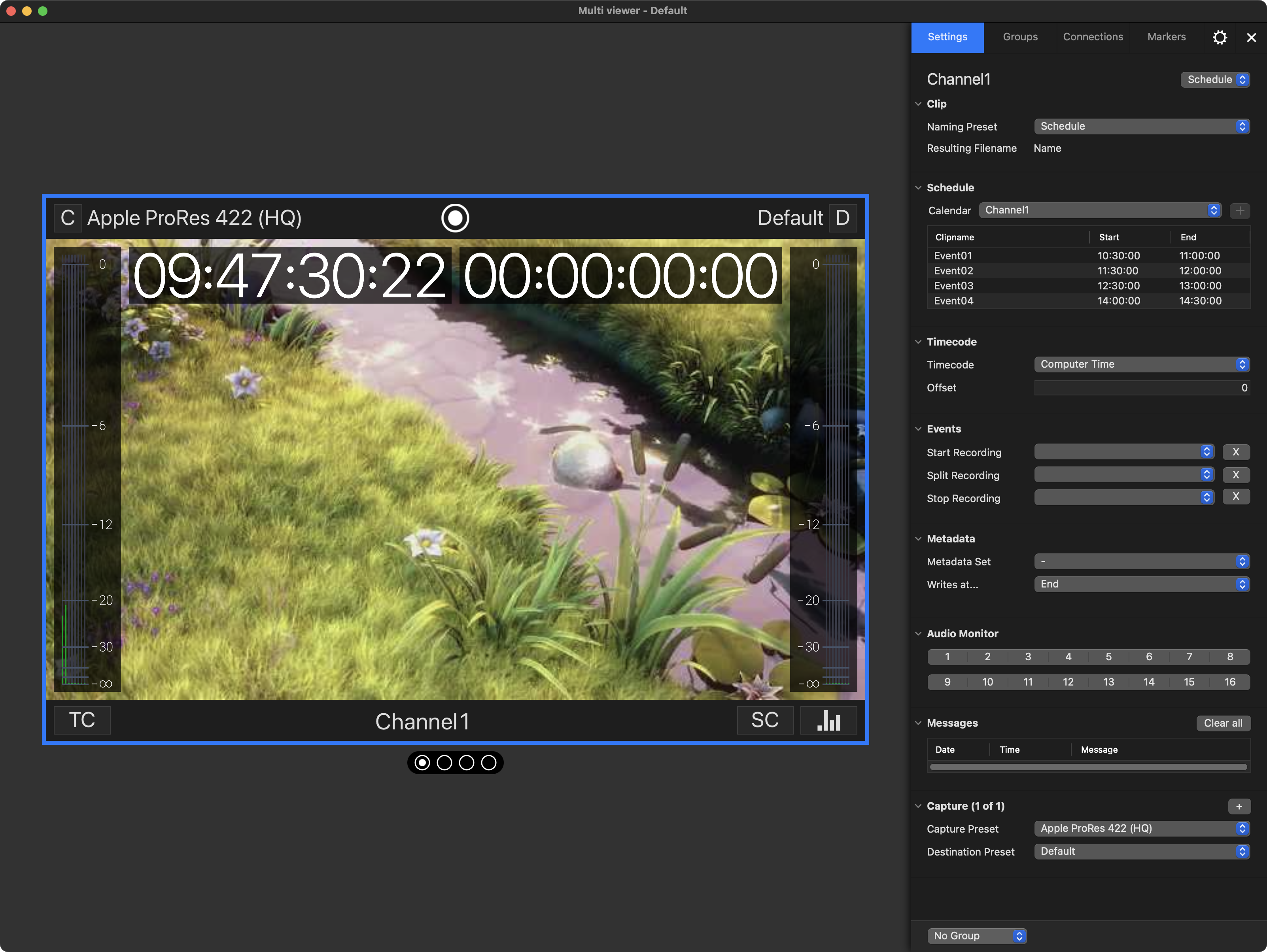1267x952 pixels.
Task: Click the Messages horizontal scrollbar
Action: [1088, 767]
